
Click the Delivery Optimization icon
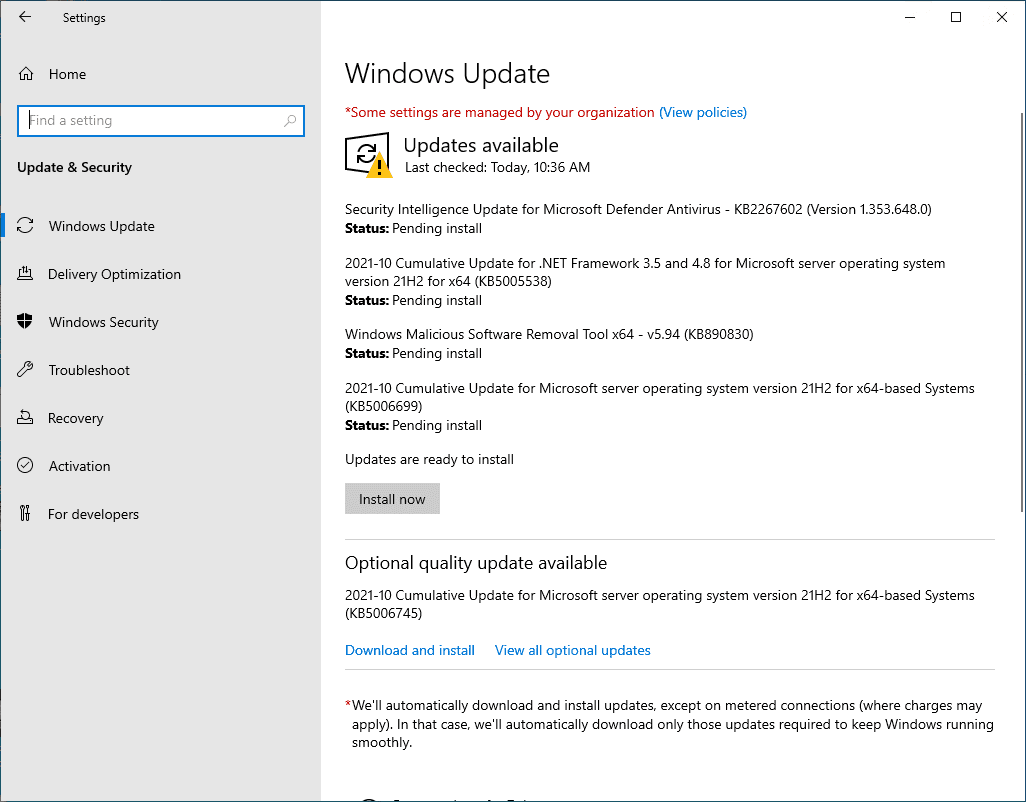(26, 274)
